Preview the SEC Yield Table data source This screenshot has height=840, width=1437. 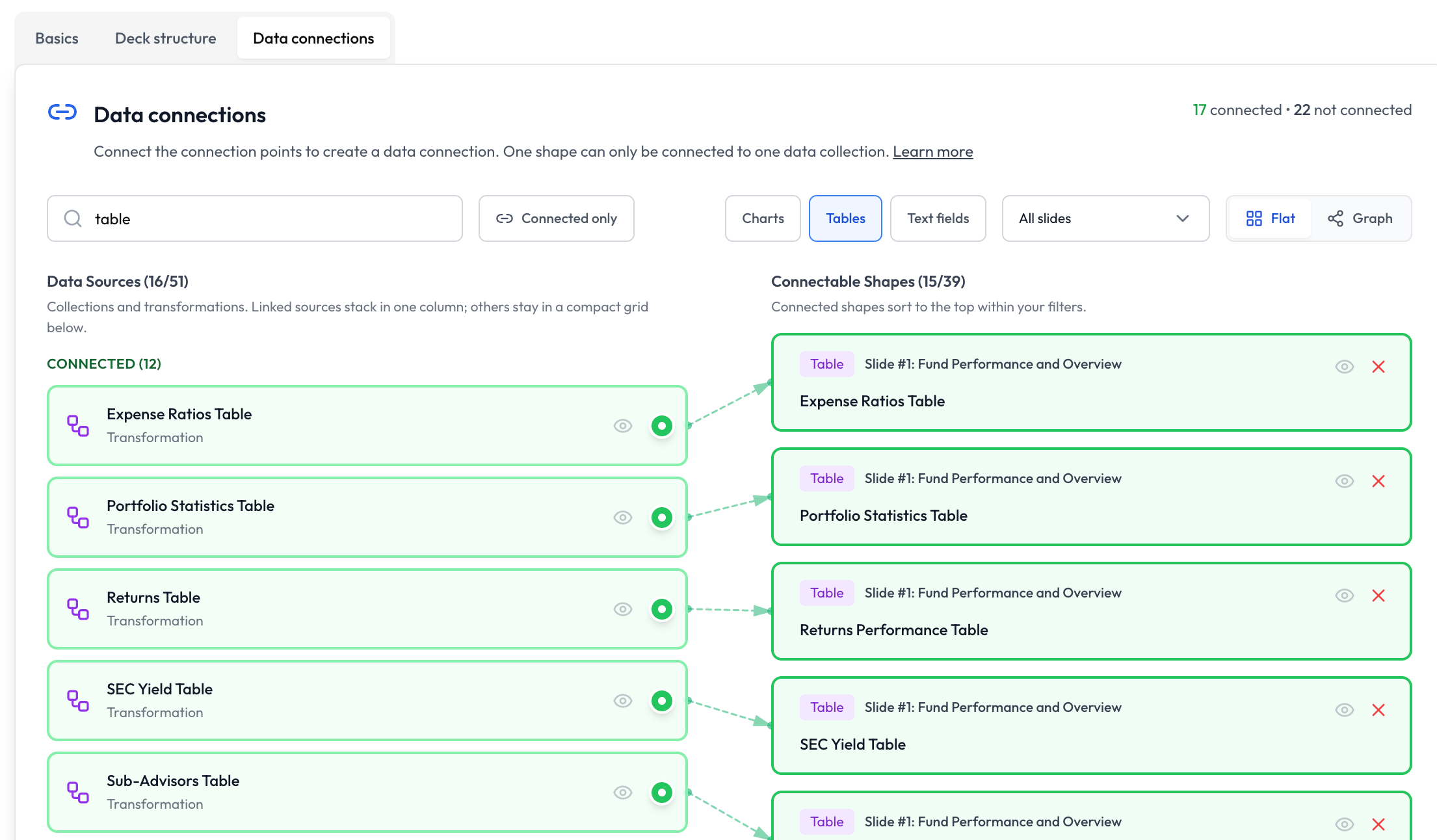pyautogui.click(x=623, y=701)
